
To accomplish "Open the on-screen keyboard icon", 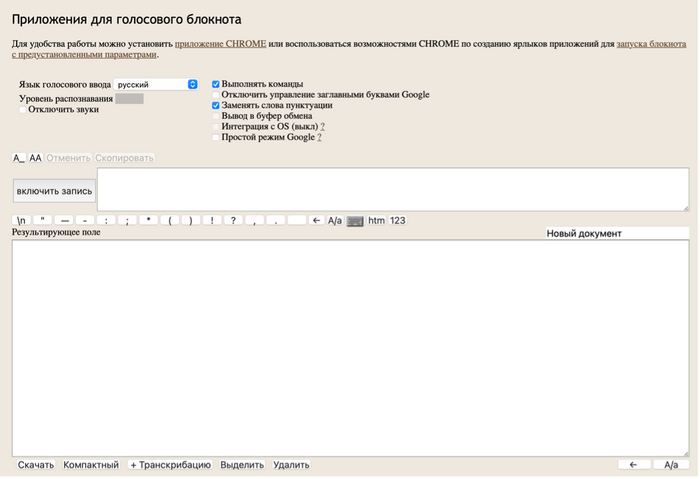I will point(355,221).
